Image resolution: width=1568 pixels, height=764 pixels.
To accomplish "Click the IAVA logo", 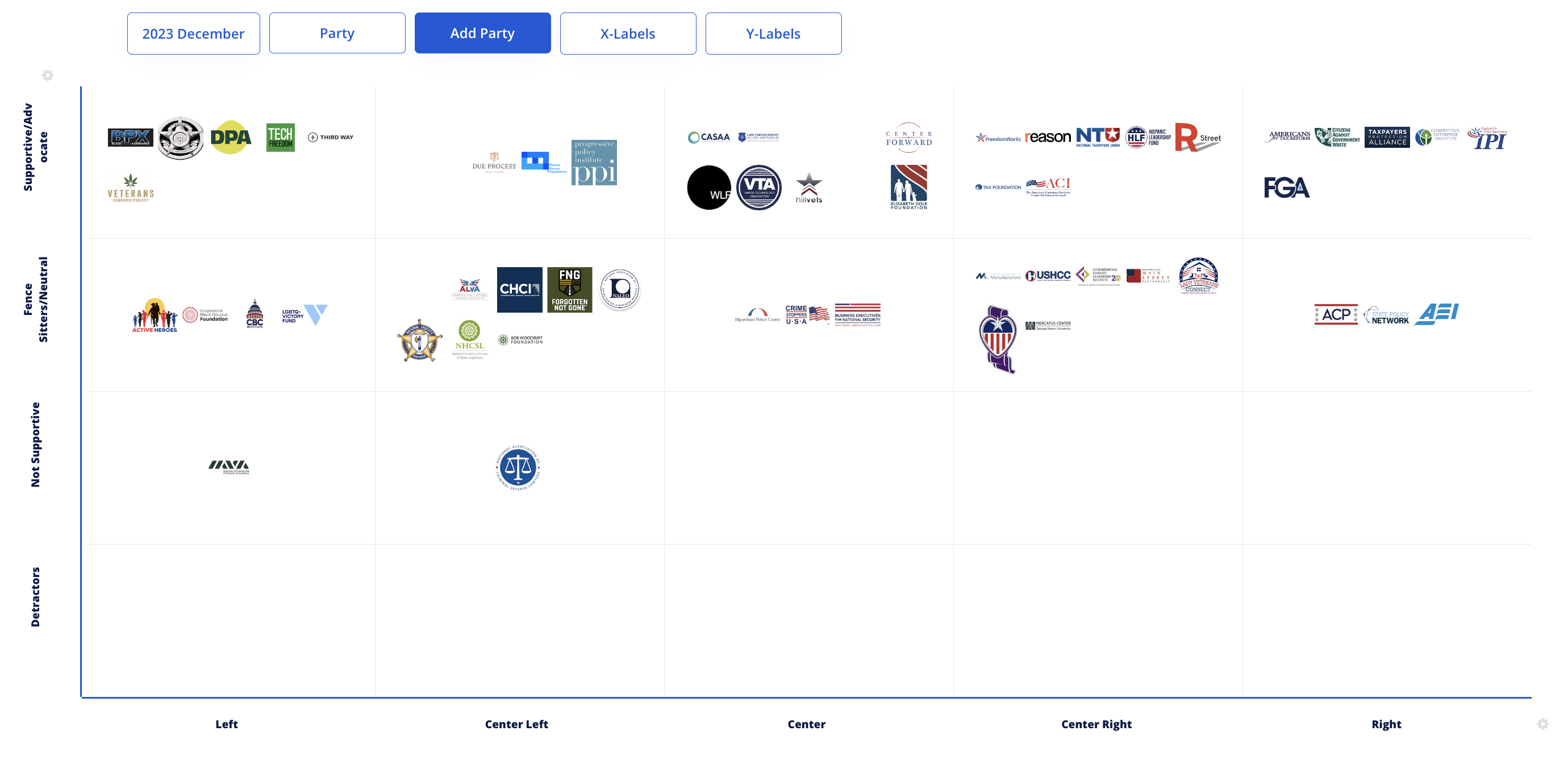I will (228, 468).
